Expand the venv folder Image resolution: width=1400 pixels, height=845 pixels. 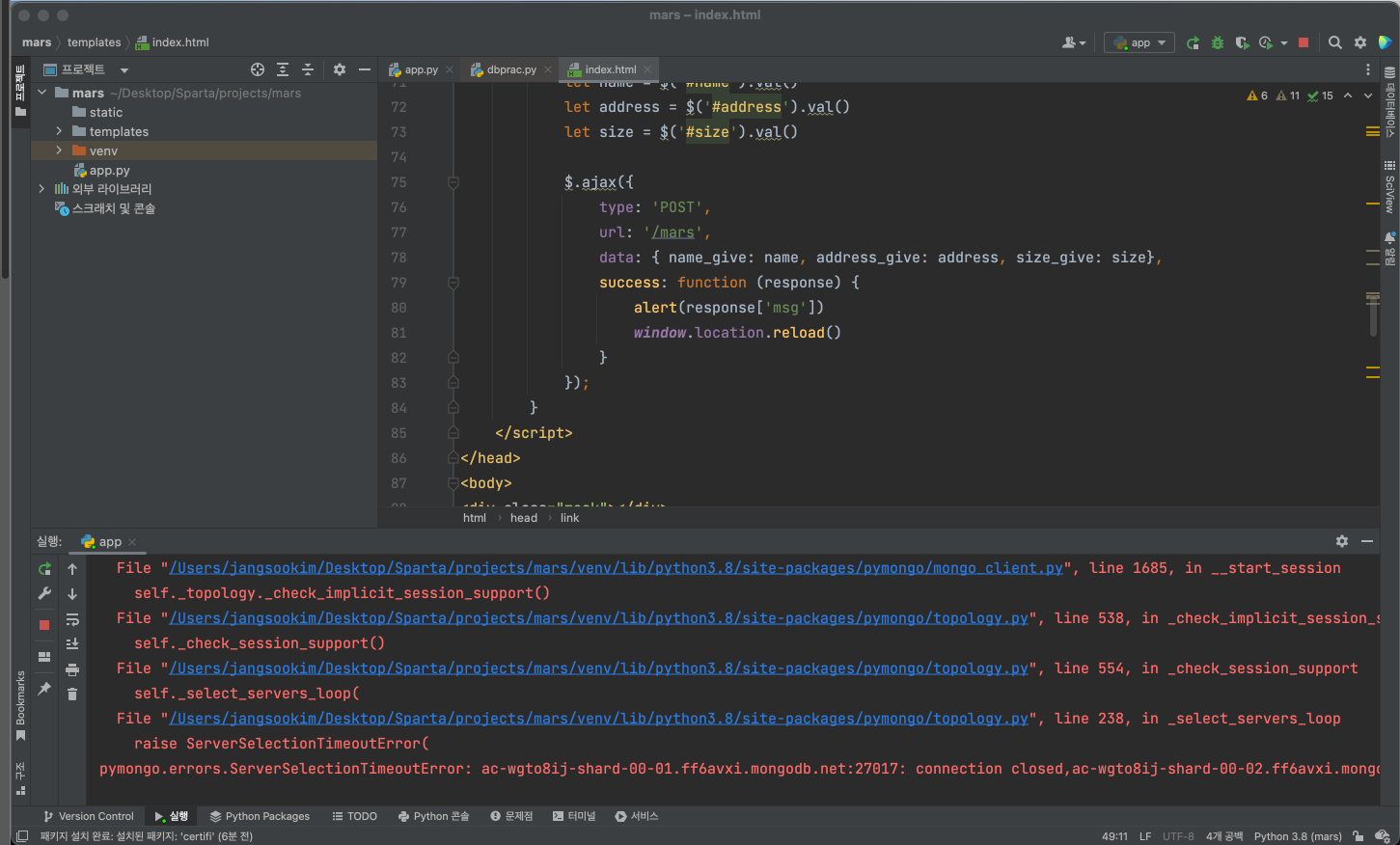60,150
